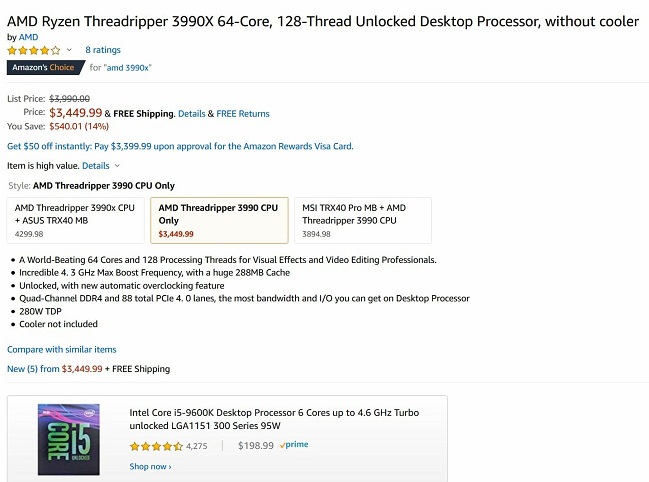Screen dimensions: 649x482
Task: Open the star rating dropdown chevron
Action: click(69, 49)
